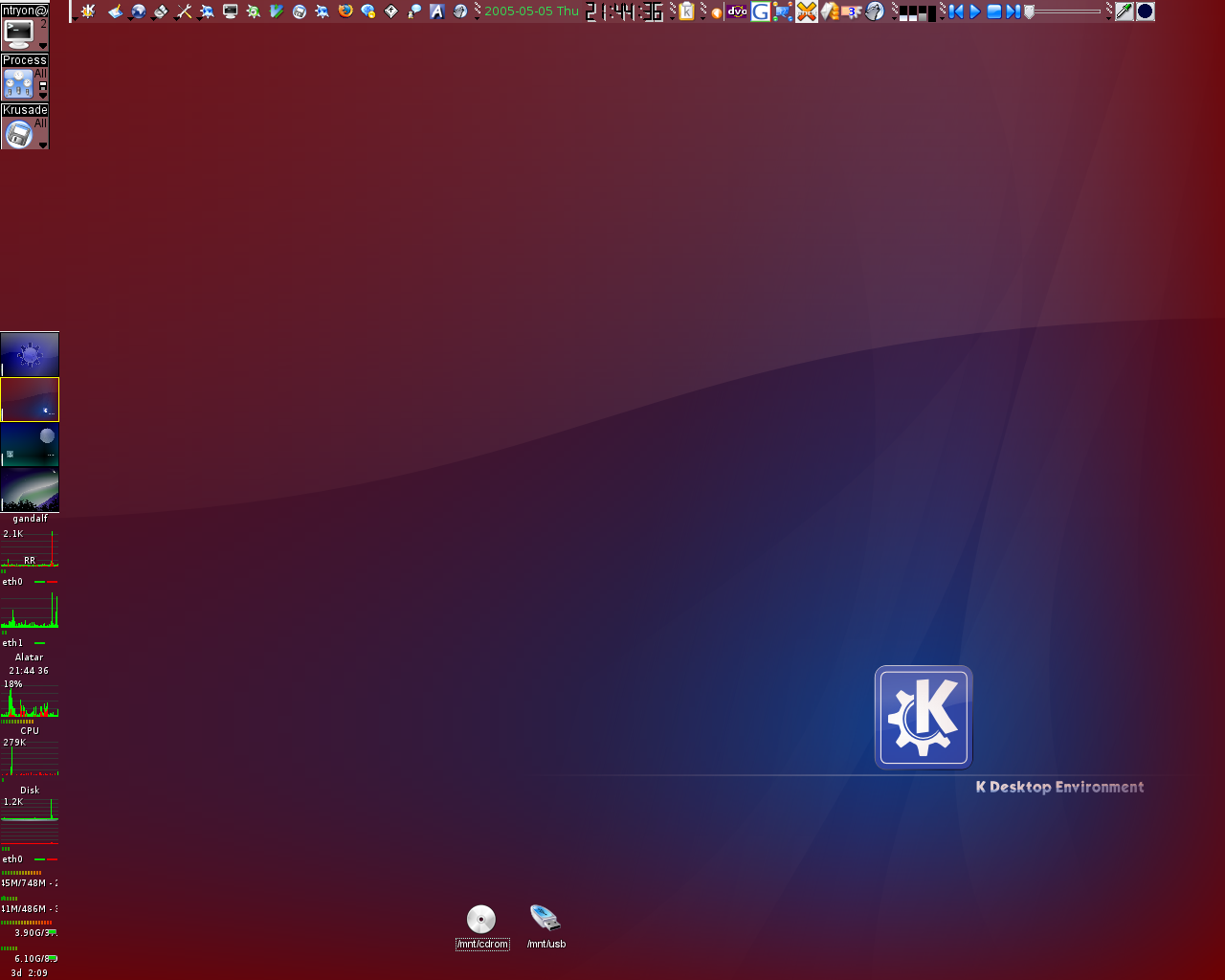Open the network connections icon beside G

click(783, 11)
